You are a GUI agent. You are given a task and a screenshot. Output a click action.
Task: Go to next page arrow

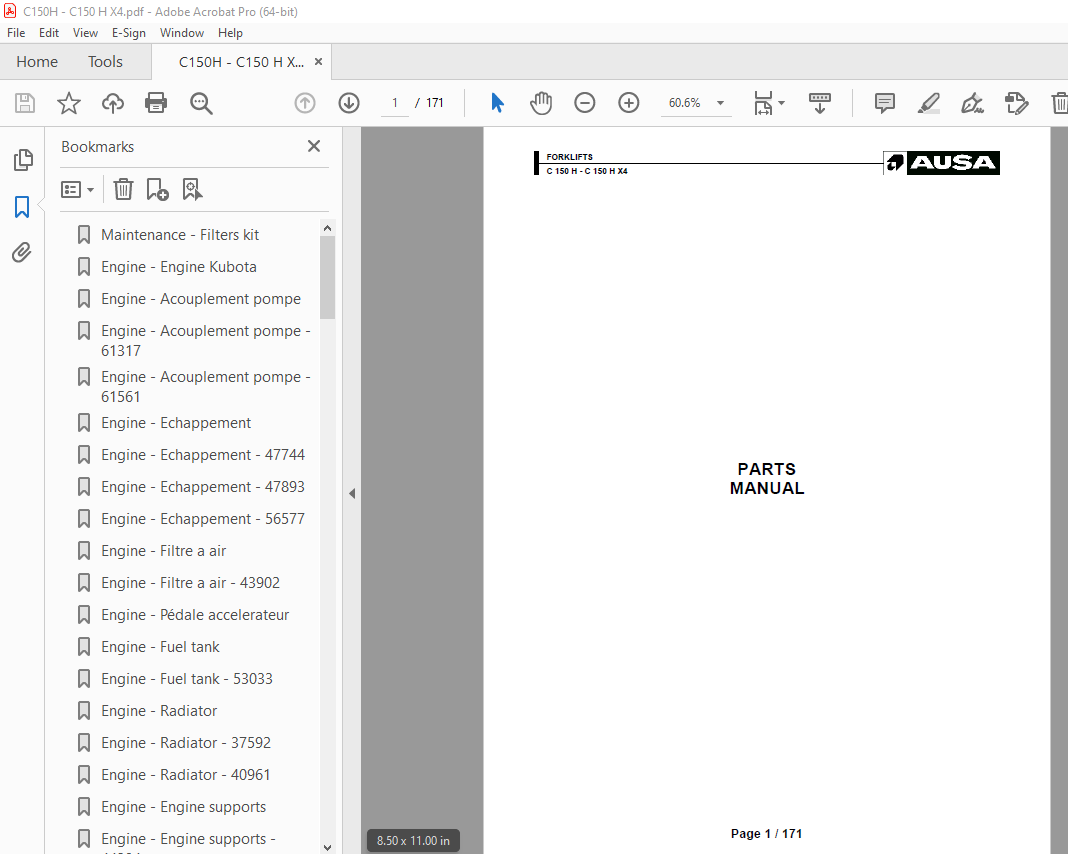point(349,103)
